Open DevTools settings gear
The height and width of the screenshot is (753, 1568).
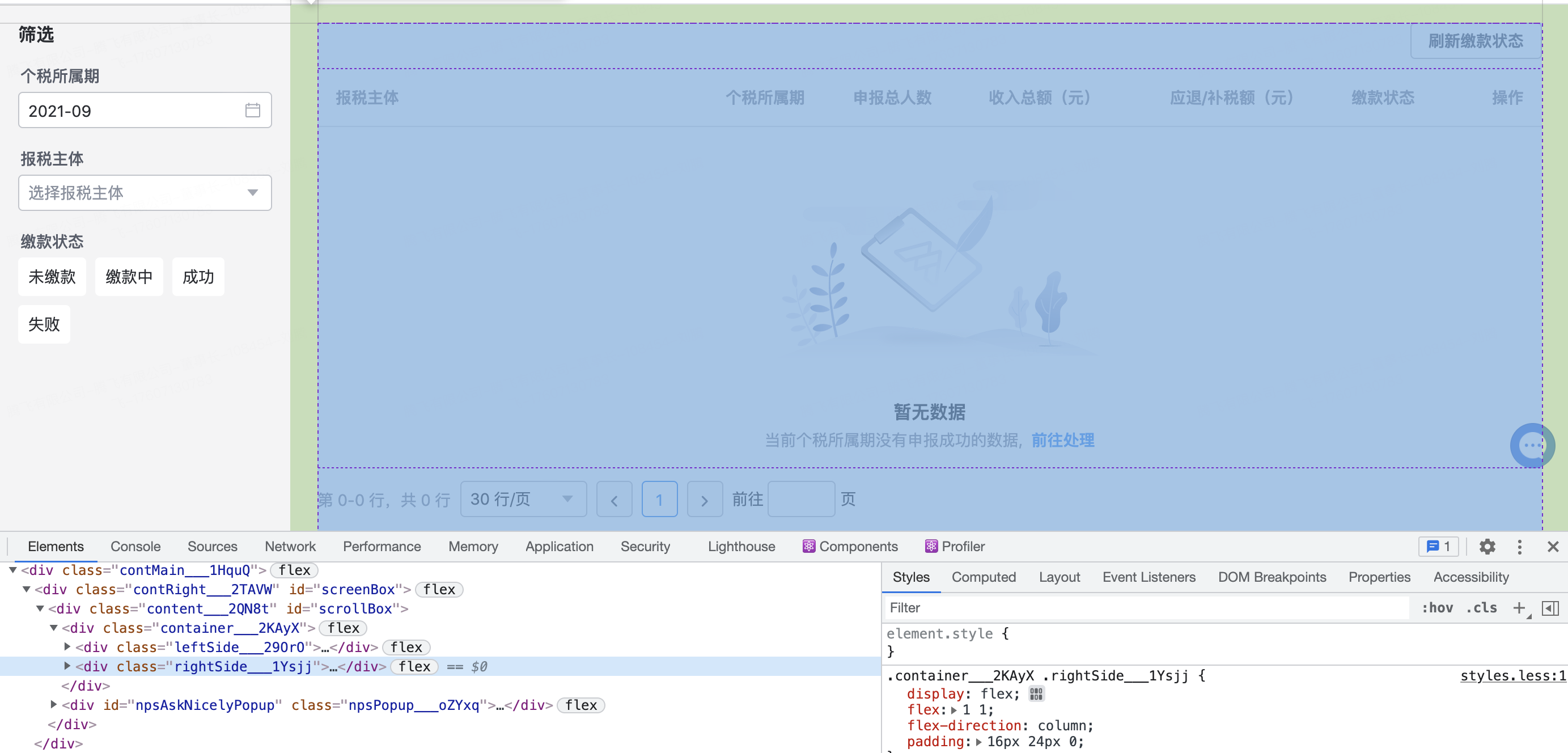click(x=1487, y=546)
